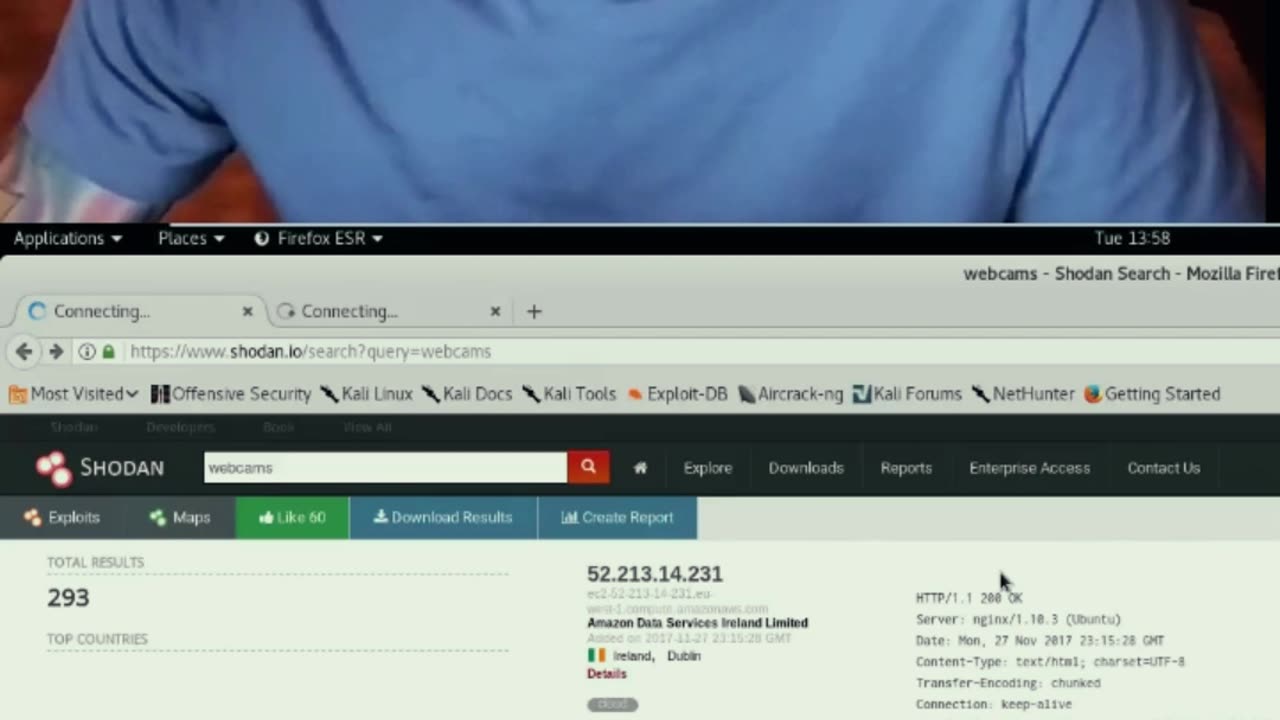Open site information icon in address bar

87,352
